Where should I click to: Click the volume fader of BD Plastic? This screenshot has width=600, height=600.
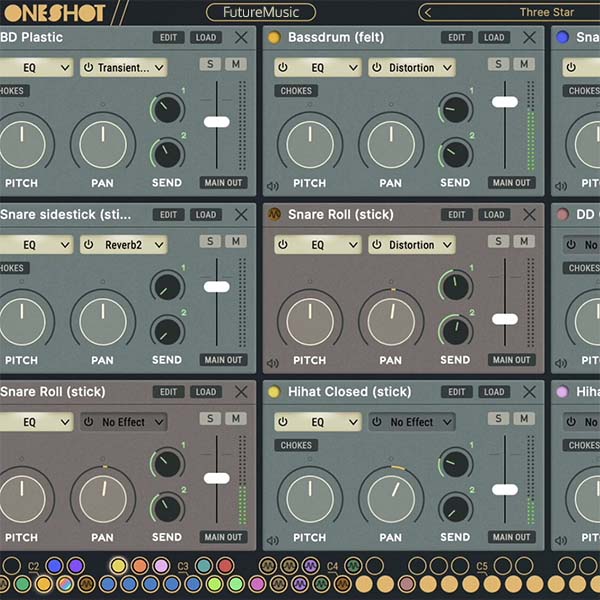tap(217, 122)
